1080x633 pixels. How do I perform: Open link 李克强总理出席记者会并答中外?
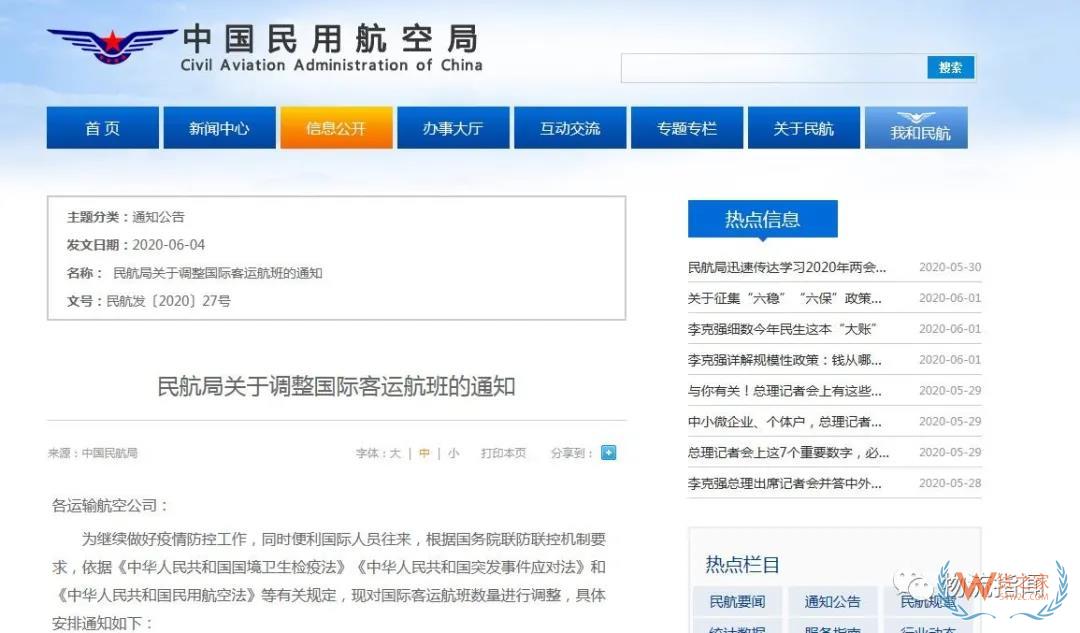click(x=785, y=484)
